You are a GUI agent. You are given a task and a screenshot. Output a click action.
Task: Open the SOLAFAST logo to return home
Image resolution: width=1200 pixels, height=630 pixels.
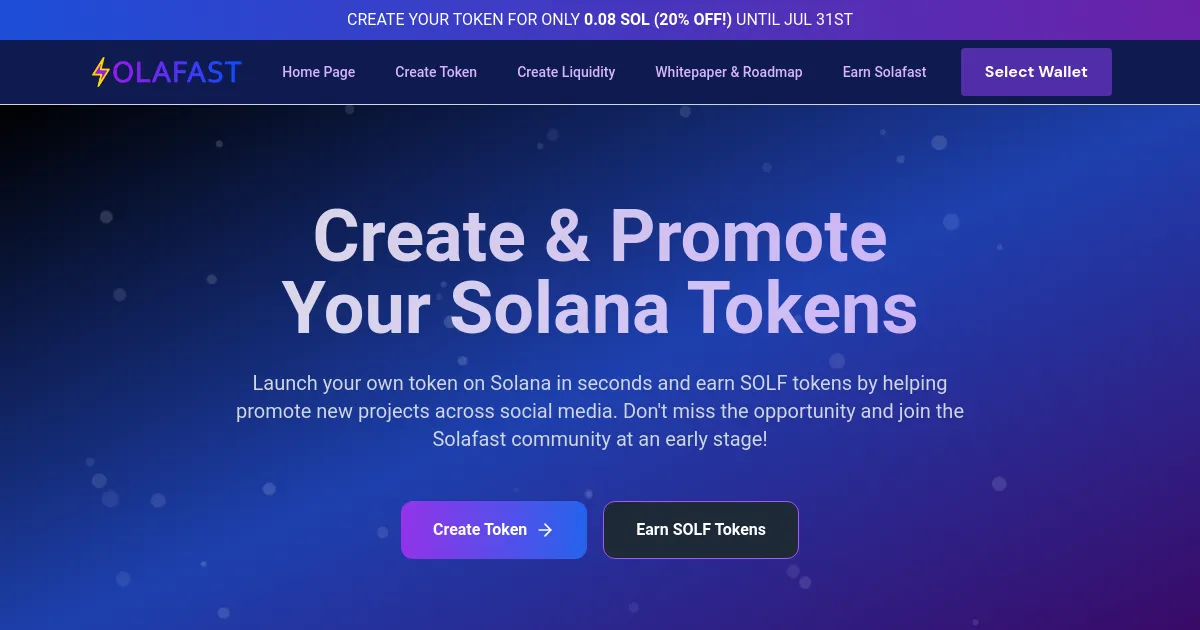(x=165, y=71)
